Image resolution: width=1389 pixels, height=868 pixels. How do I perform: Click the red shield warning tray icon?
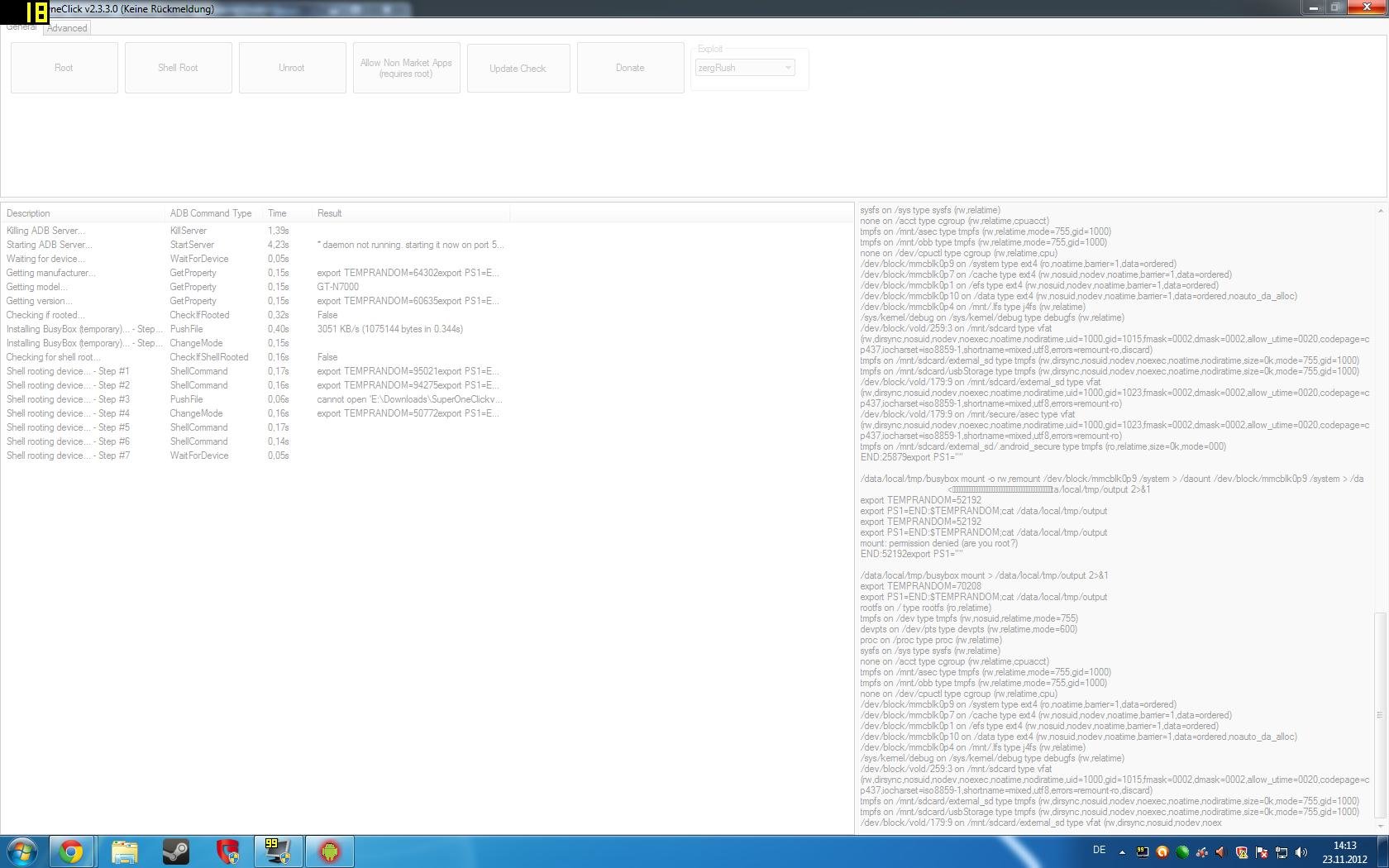point(1242,851)
